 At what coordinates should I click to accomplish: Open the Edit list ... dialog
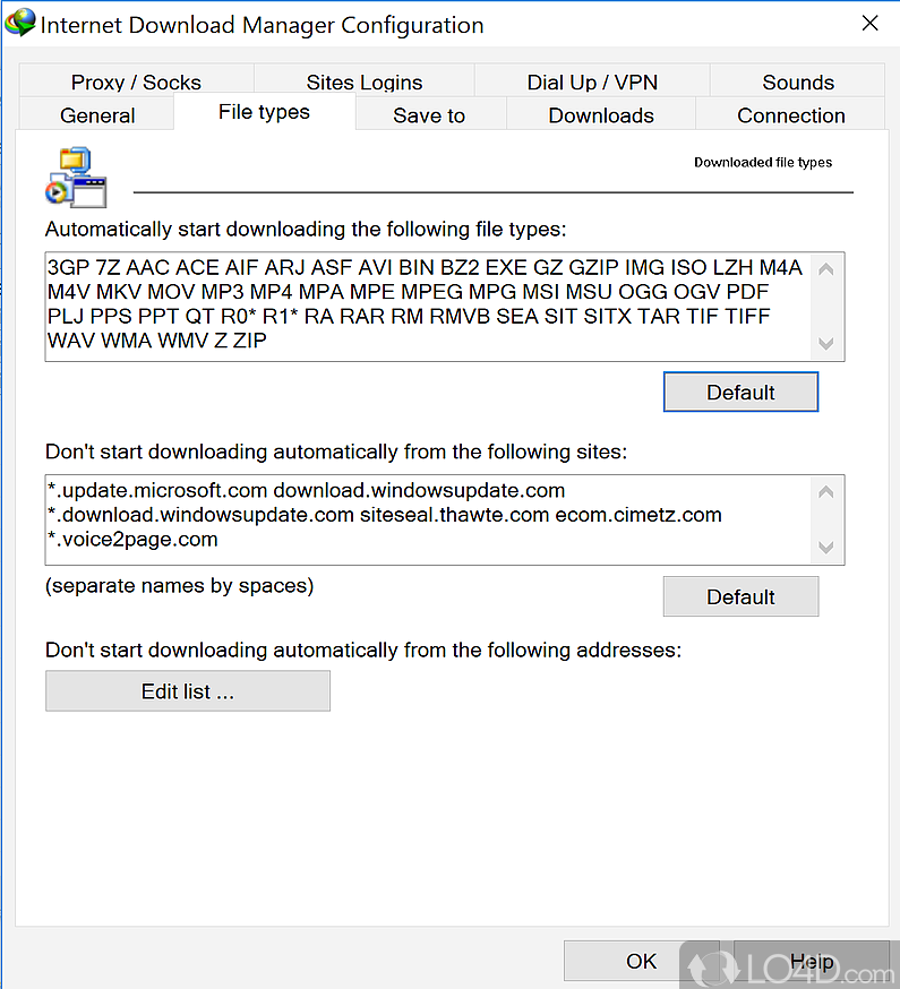tap(187, 691)
